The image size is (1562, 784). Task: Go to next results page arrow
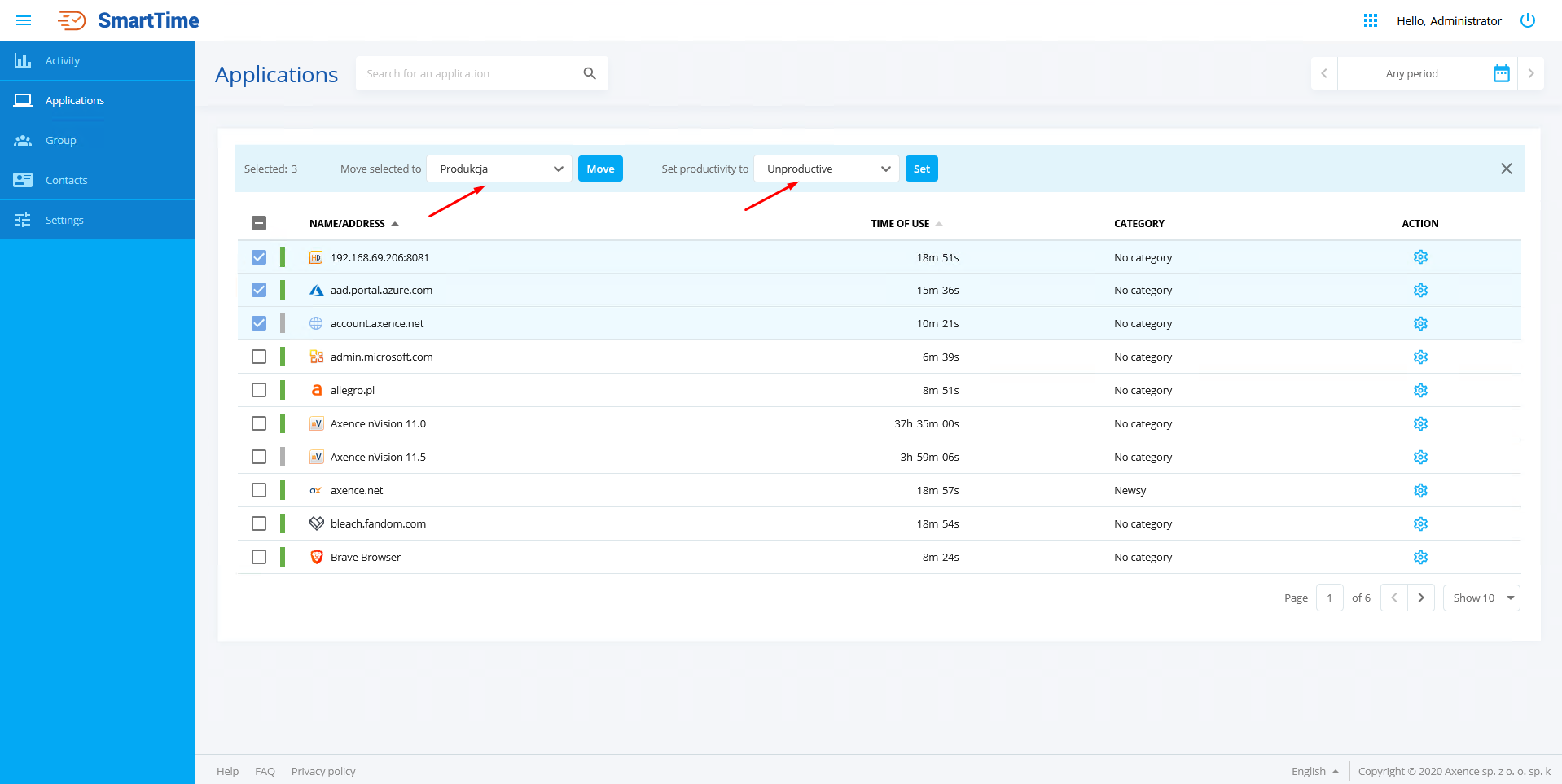(1421, 598)
